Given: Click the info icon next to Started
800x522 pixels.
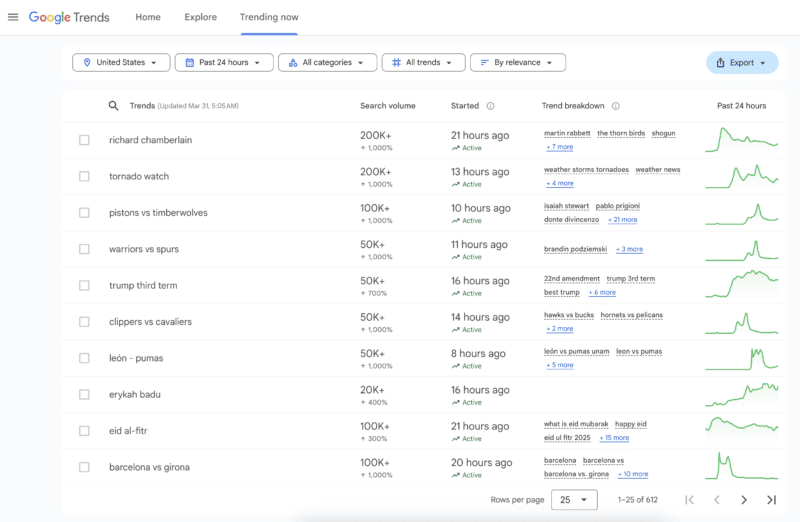Looking at the screenshot, I should pyautogui.click(x=490, y=106).
